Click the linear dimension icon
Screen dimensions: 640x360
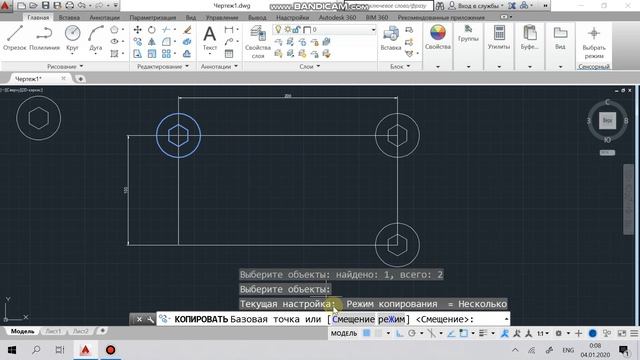229,29
